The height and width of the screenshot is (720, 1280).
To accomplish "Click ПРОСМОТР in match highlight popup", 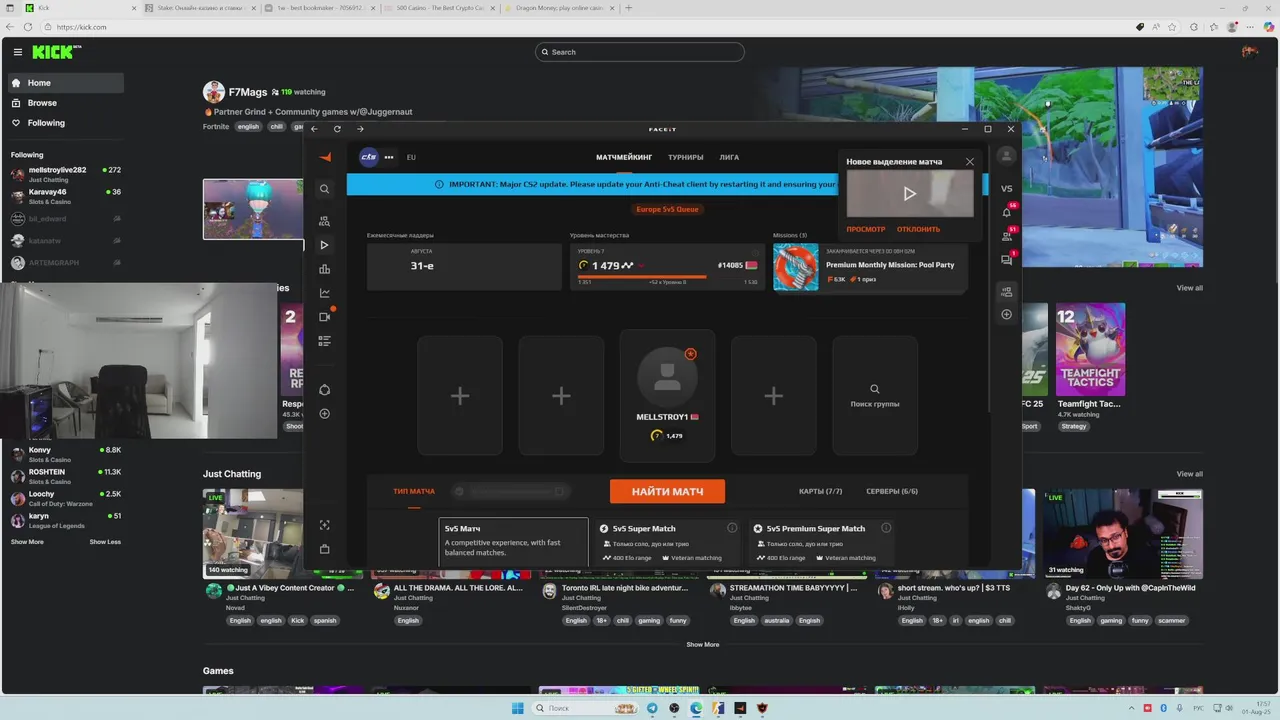I will click(x=866, y=229).
